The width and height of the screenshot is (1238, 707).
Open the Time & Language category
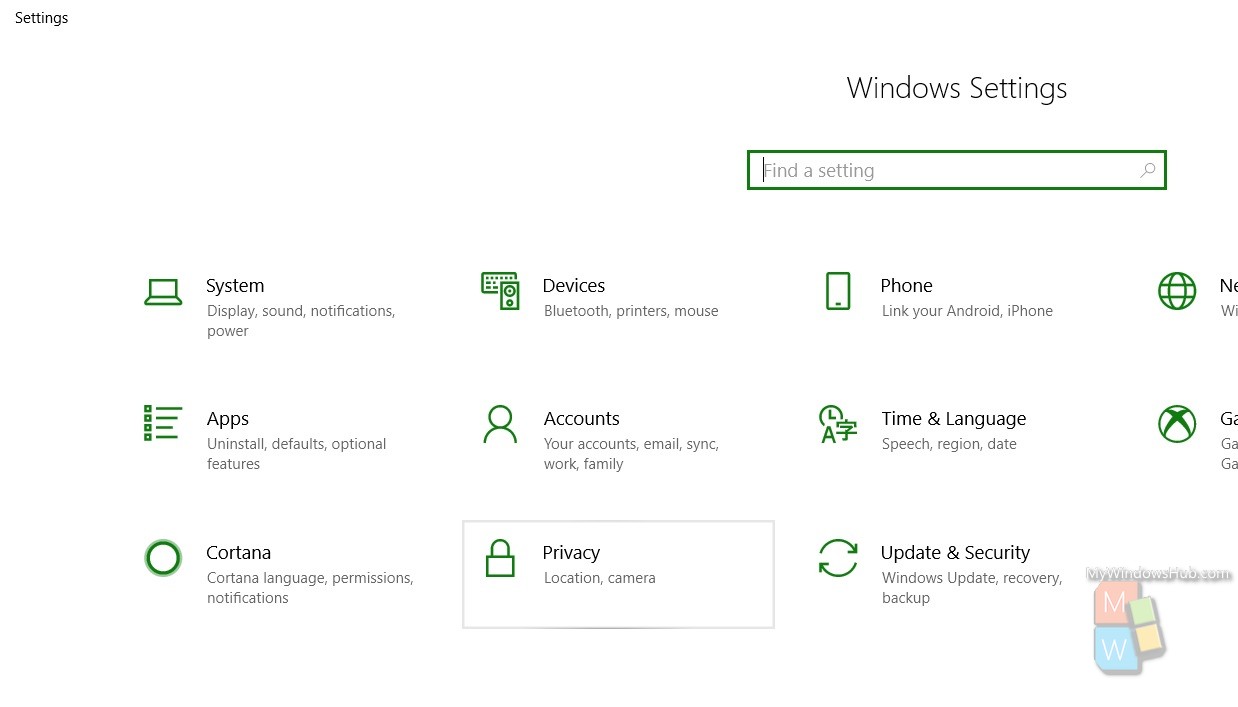click(954, 419)
